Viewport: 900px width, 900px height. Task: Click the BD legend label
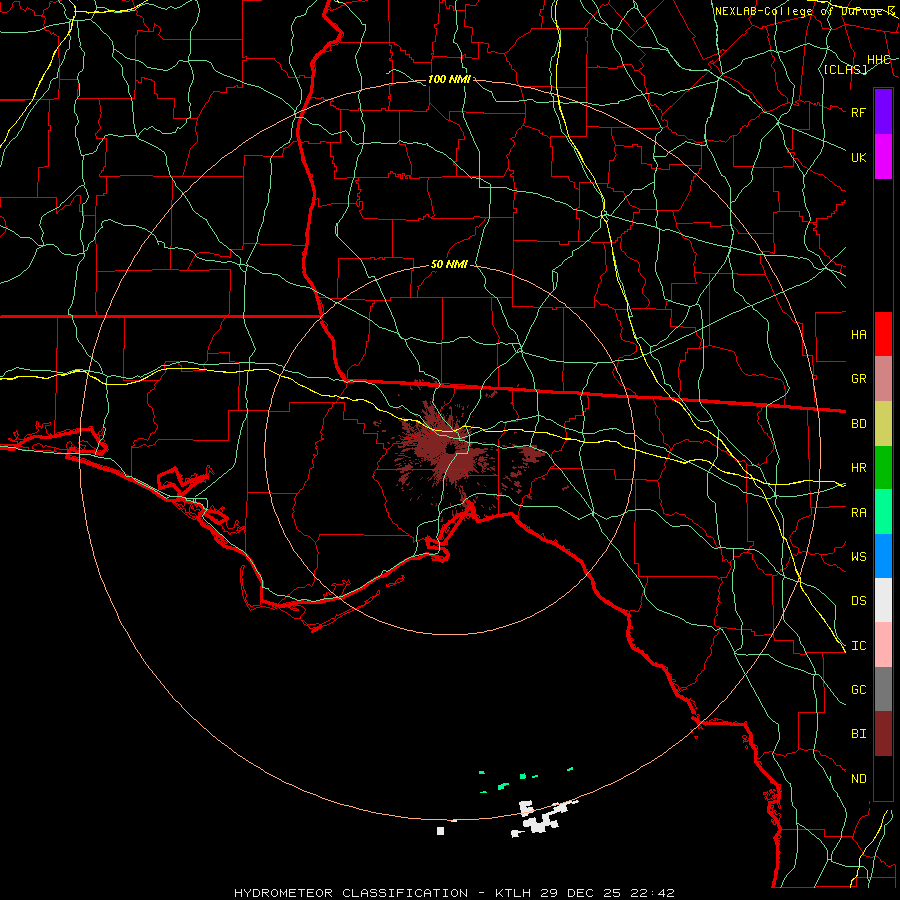(859, 424)
